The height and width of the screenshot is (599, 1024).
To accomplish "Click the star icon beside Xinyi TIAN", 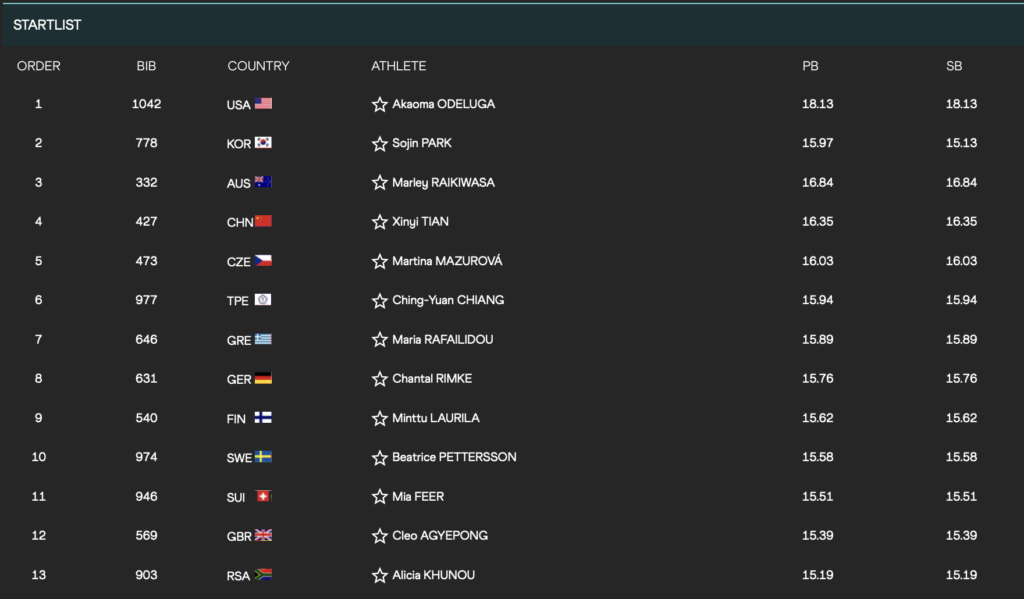I will tap(380, 222).
